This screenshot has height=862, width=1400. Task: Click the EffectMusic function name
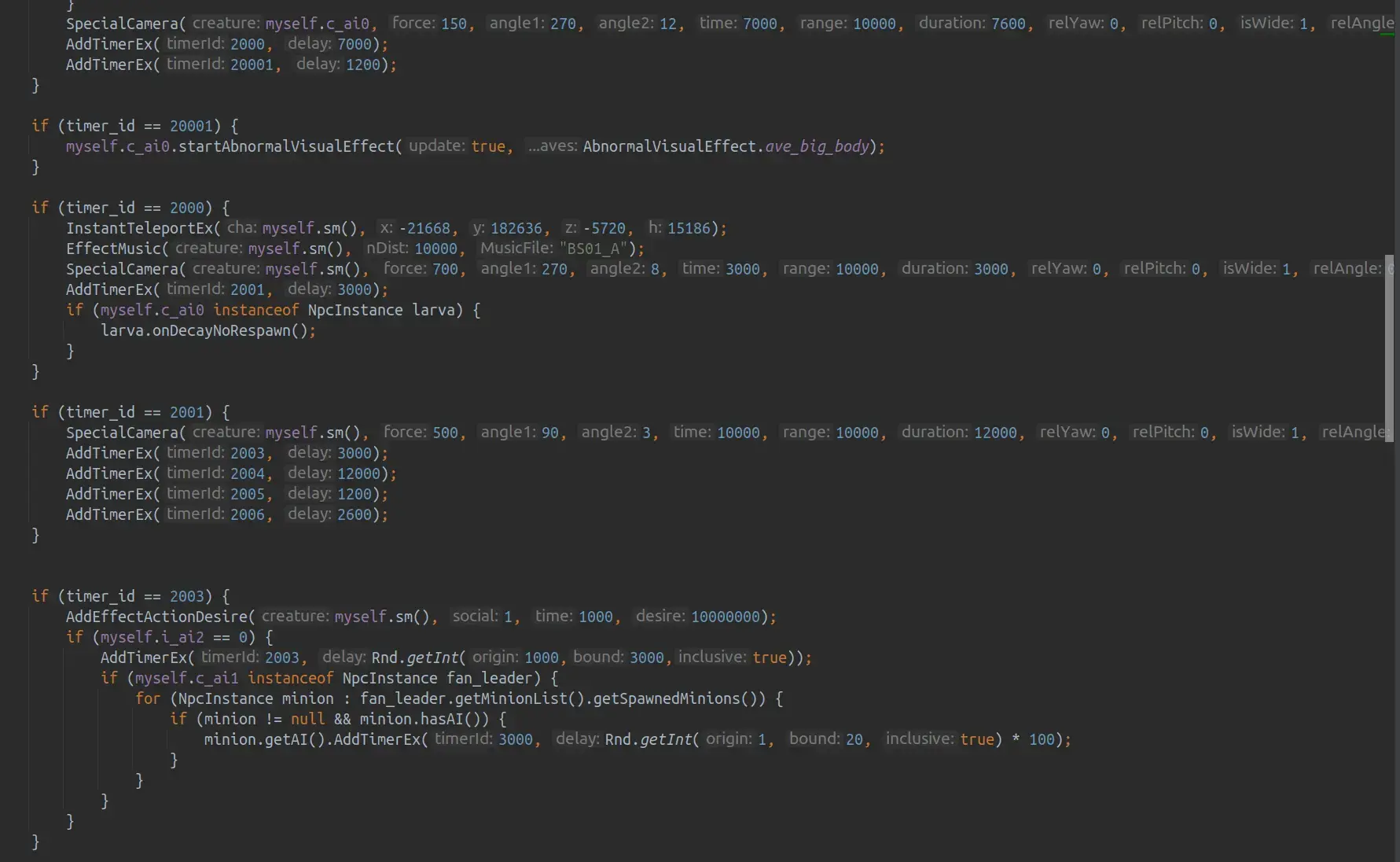(113, 249)
